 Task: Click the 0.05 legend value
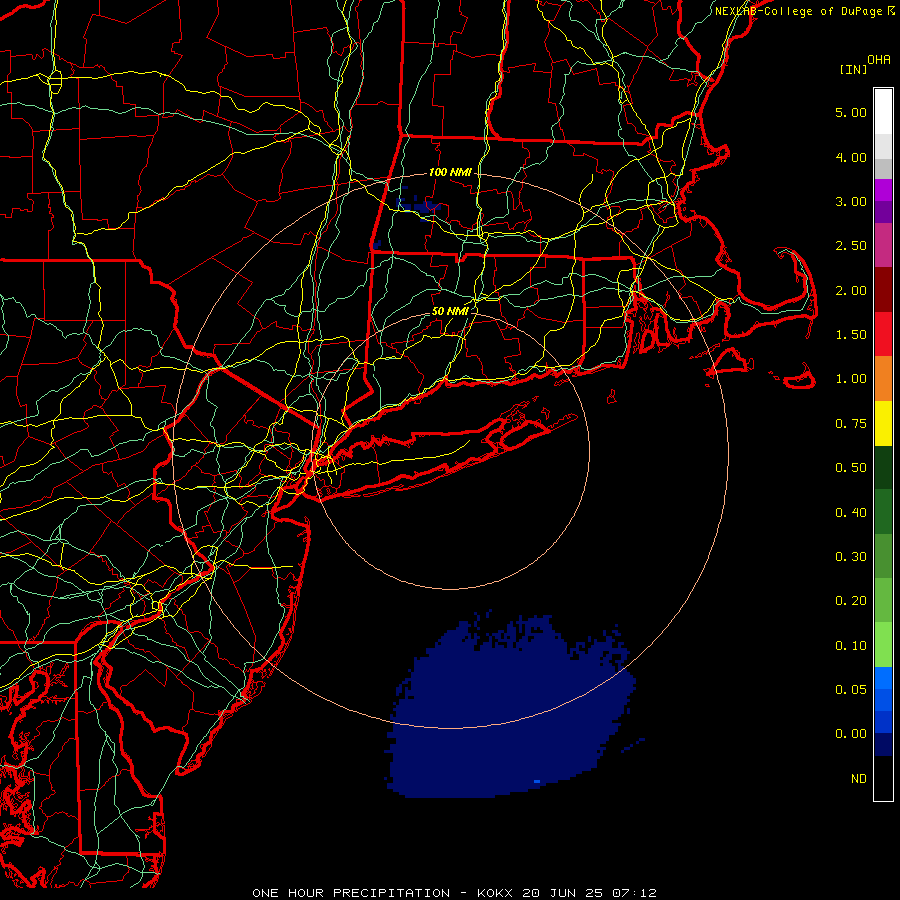(x=851, y=690)
